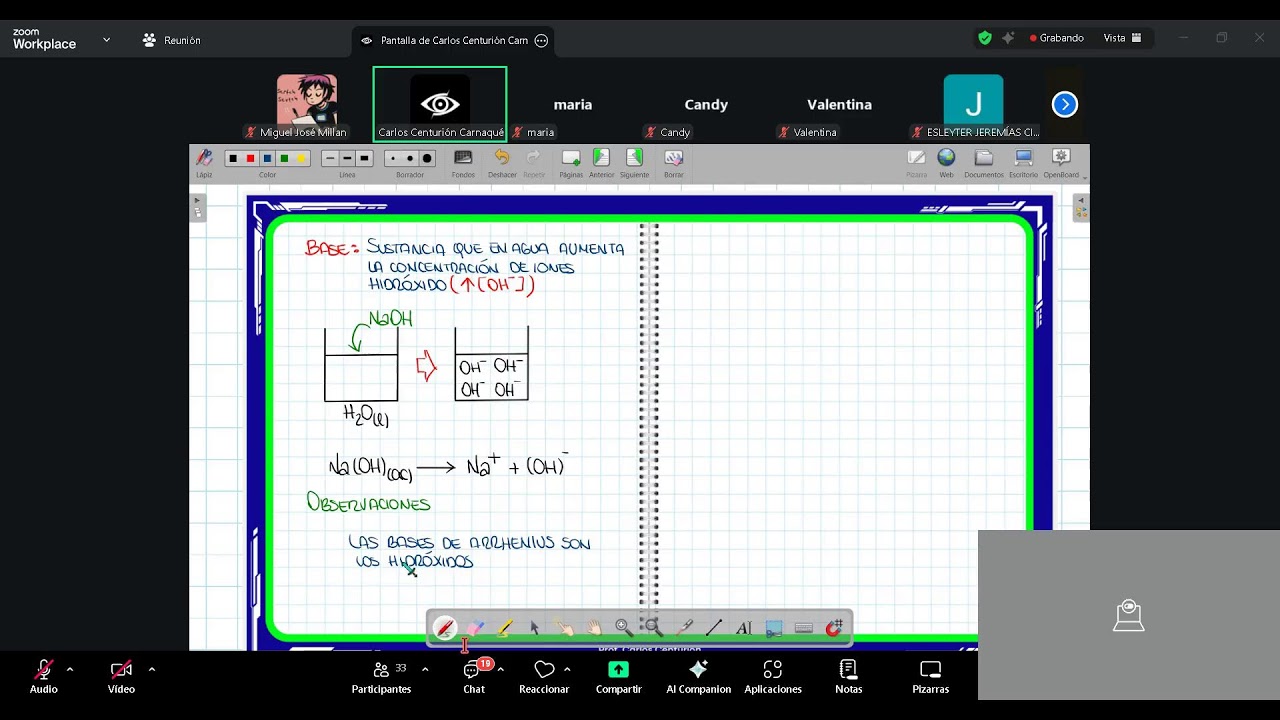Expand audio options arrow

(70, 669)
